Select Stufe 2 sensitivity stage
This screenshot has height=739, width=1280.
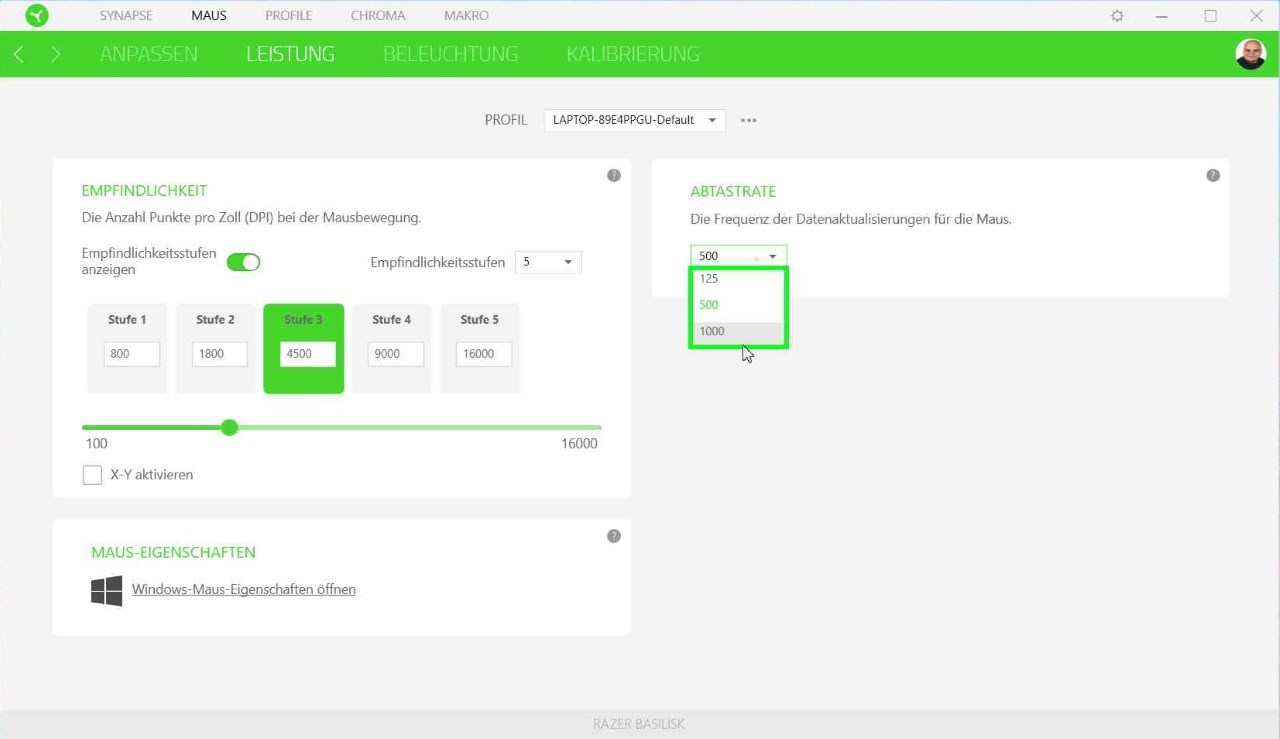tap(216, 349)
